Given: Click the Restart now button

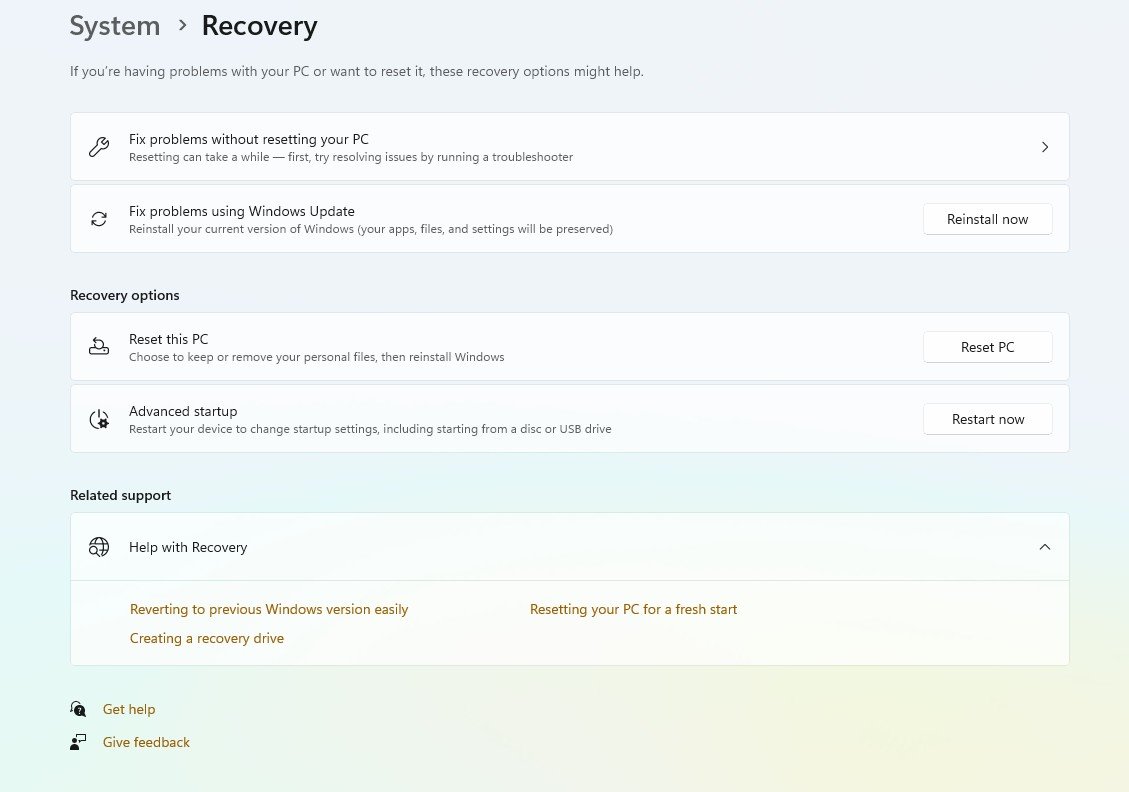Looking at the screenshot, I should (x=987, y=419).
